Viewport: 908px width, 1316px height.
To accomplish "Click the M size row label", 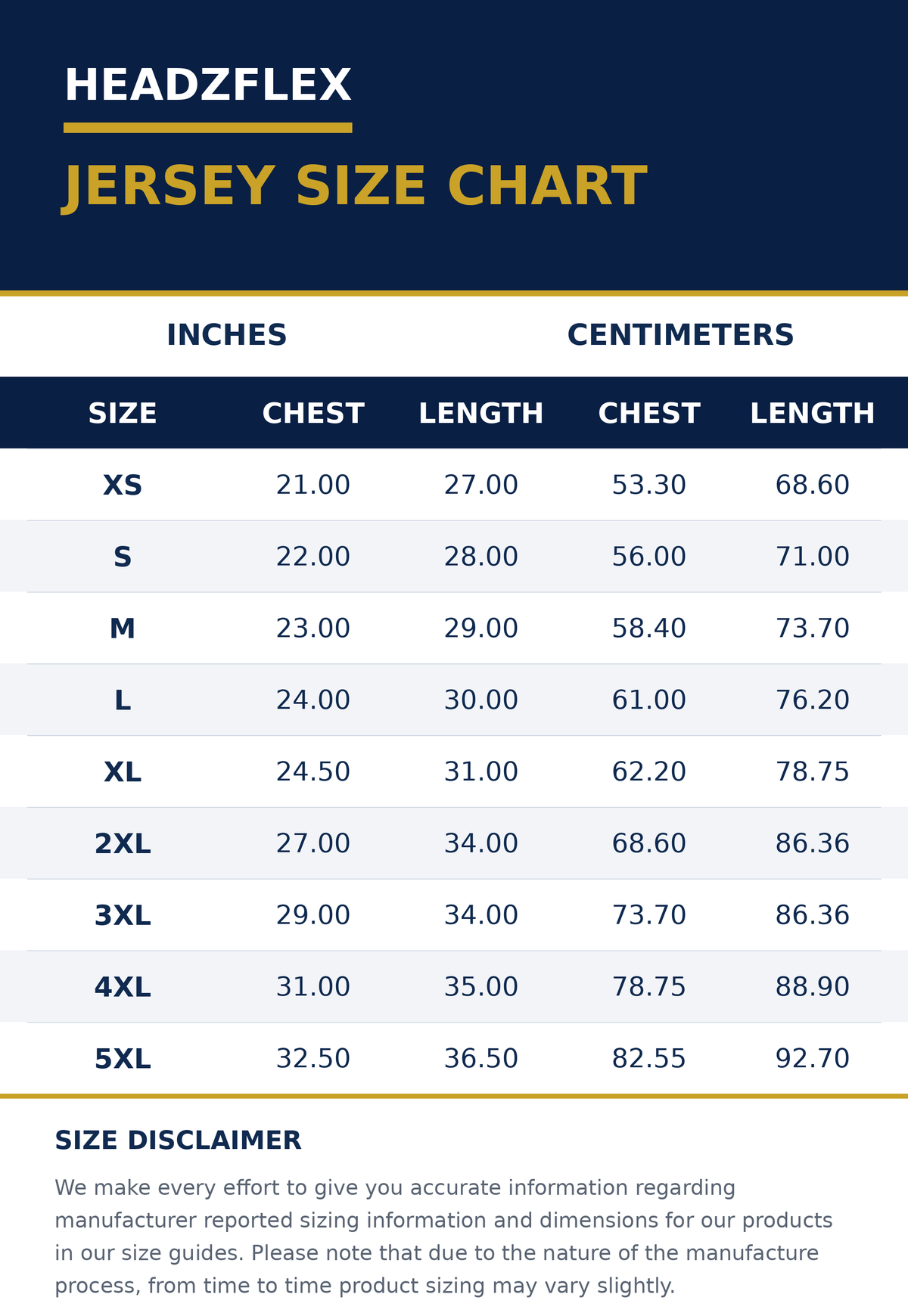I will pos(123,629).
